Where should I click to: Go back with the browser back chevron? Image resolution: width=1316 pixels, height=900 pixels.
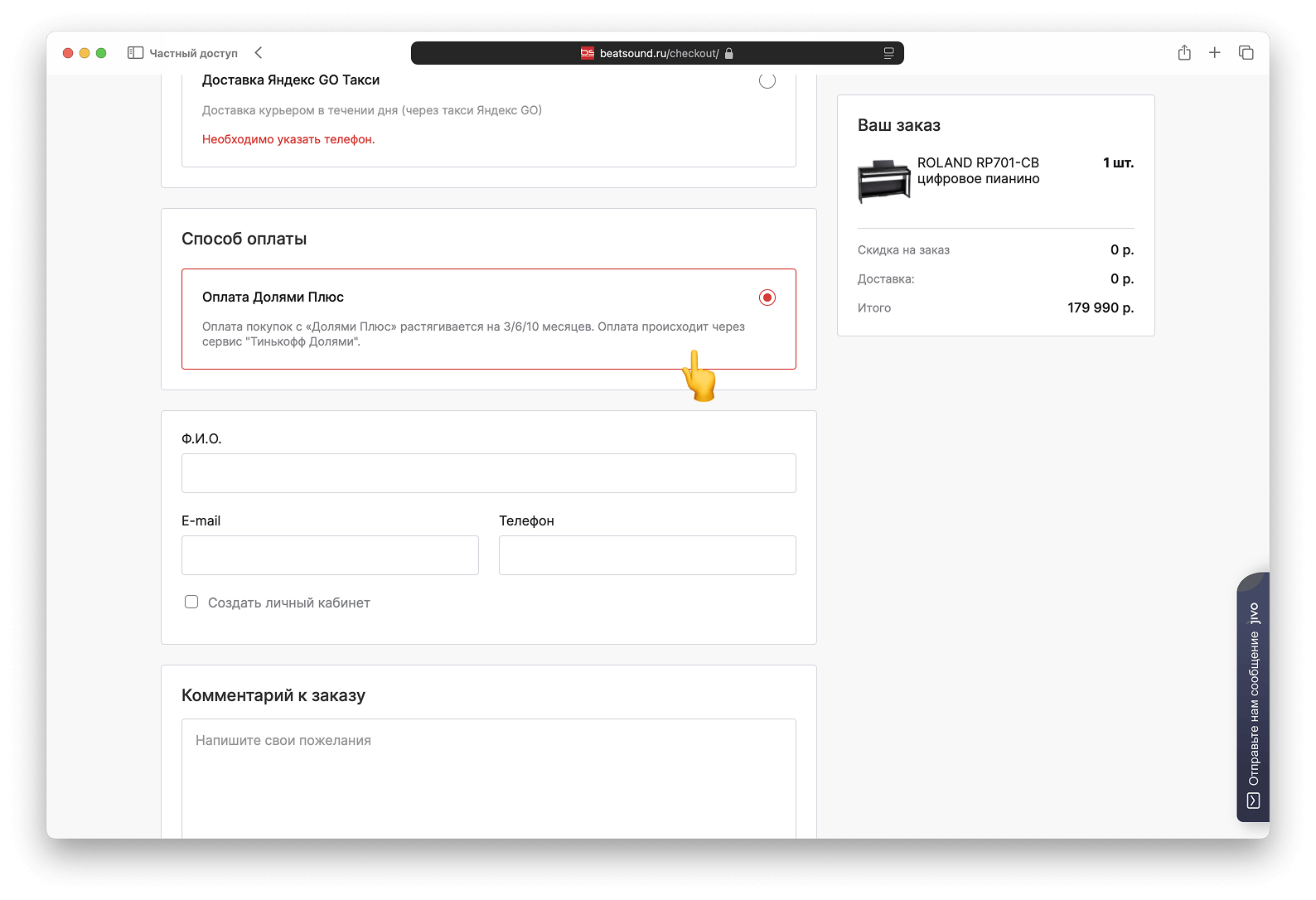coord(259,53)
